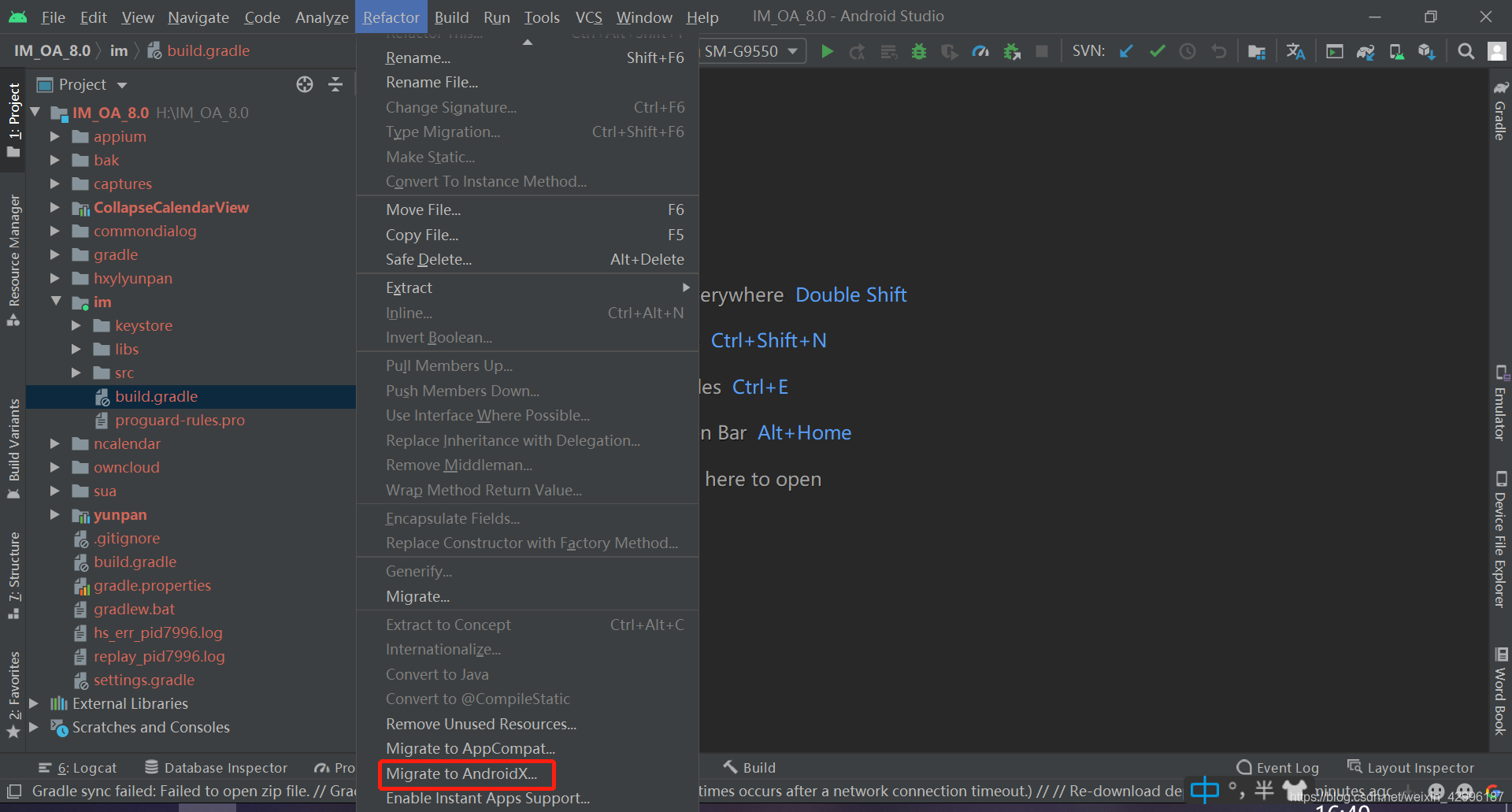Expand the src folder
The image size is (1512, 812).
76,373
